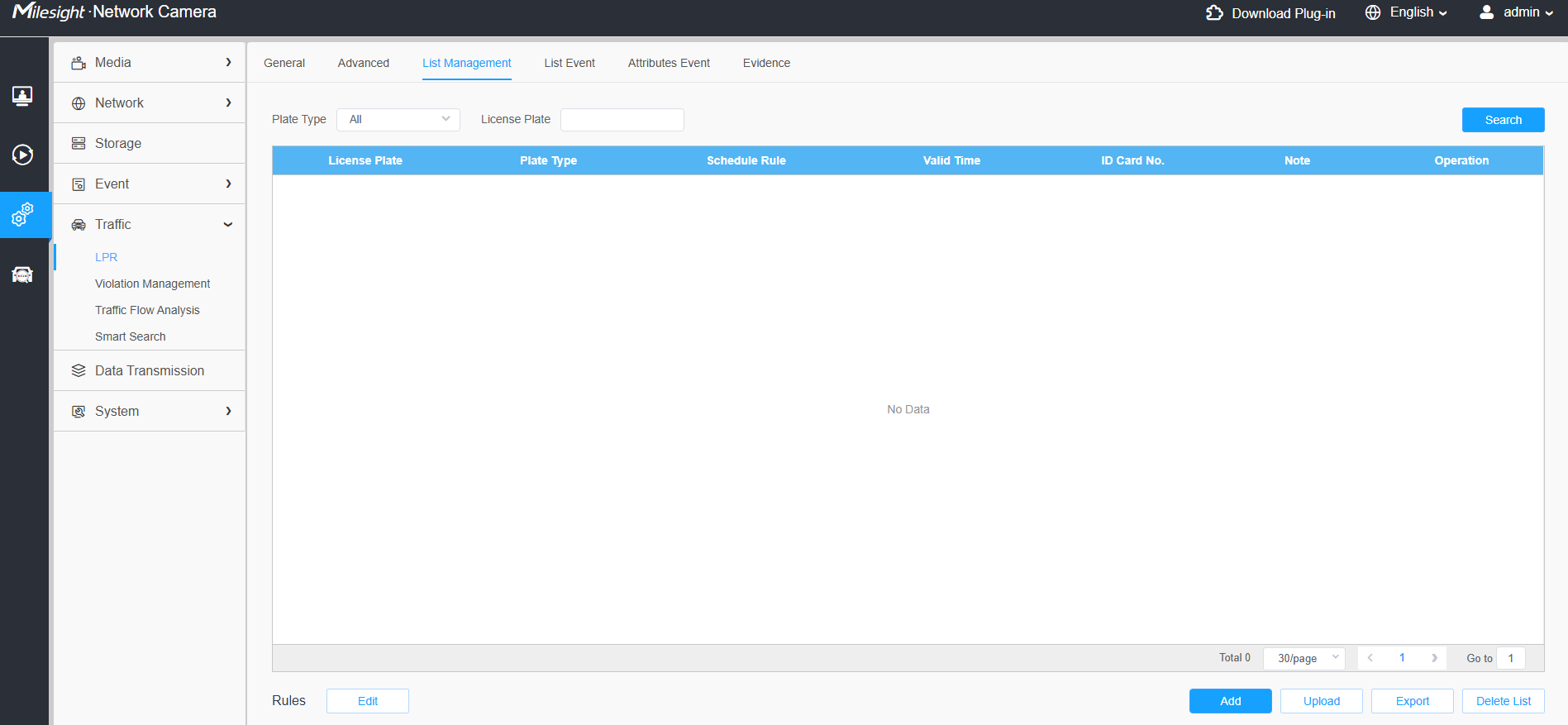Open Traffic Flow Analysis in sidebar
Viewport: 1568px width, 725px height.
147,310
